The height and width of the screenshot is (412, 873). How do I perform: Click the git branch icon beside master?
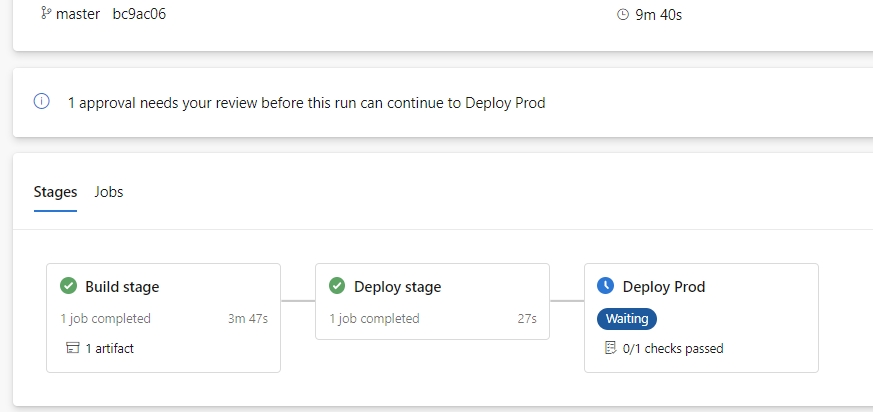[x=46, y=13]
